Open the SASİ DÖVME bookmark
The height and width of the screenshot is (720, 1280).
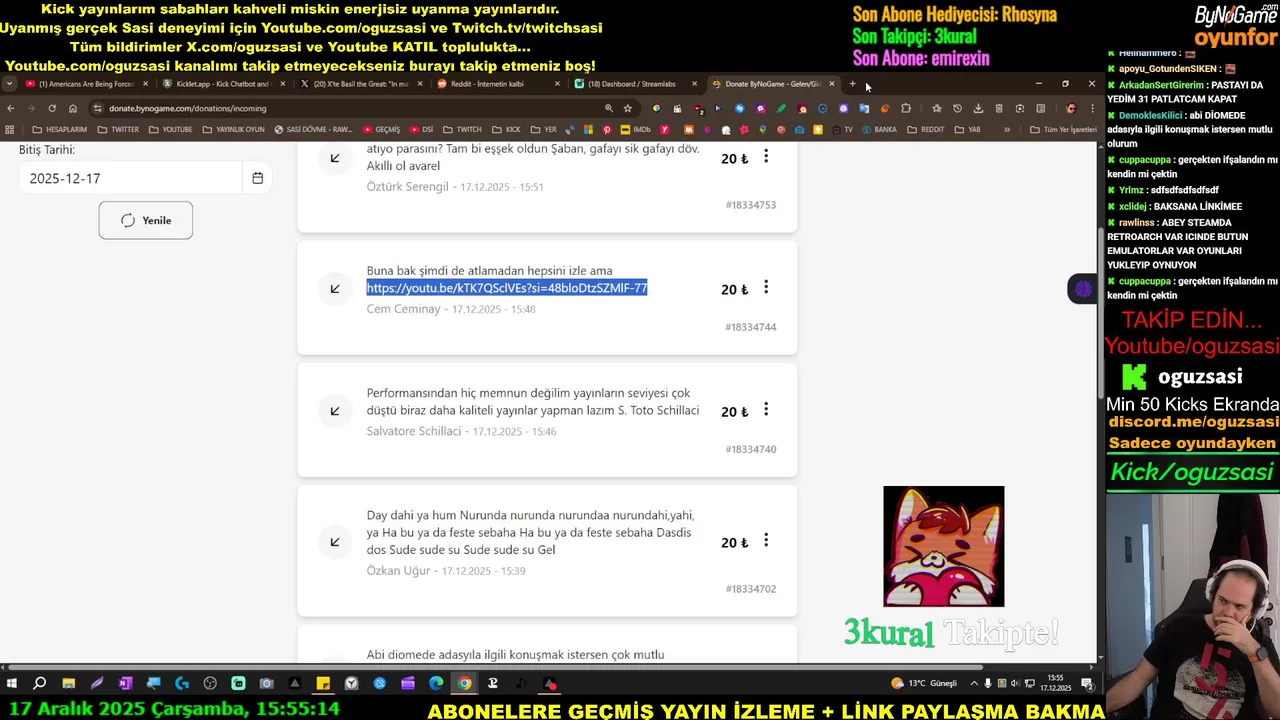(313, 129)
